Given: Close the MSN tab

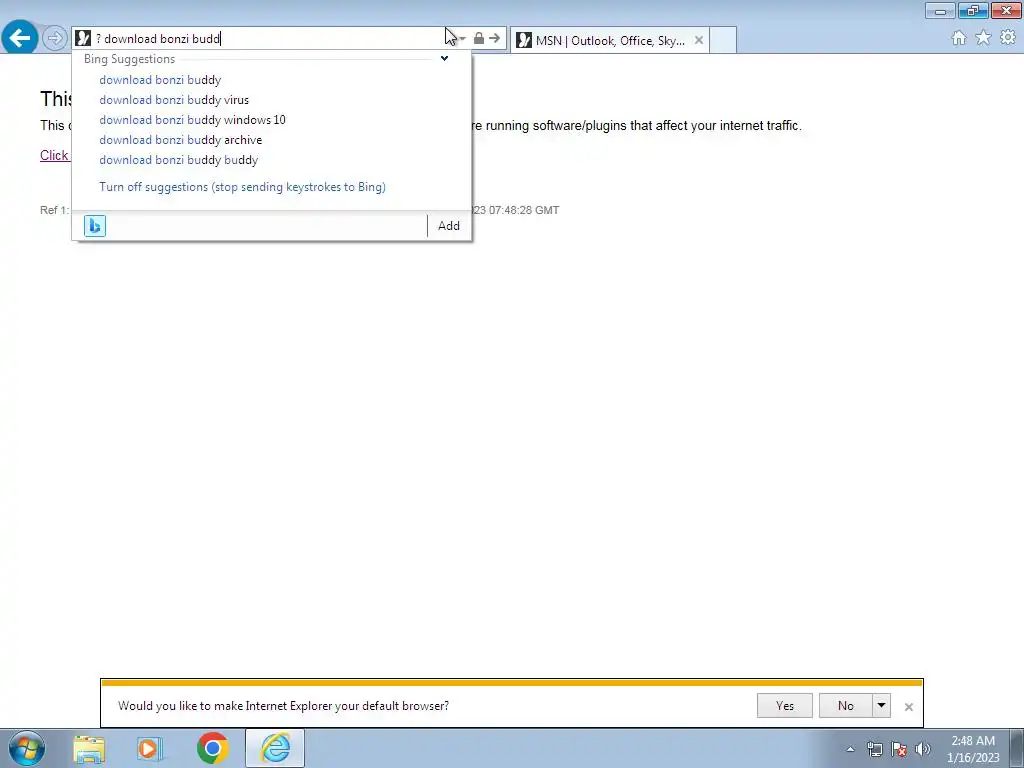Looking at the screenshot, I should (x=699, y=40).
